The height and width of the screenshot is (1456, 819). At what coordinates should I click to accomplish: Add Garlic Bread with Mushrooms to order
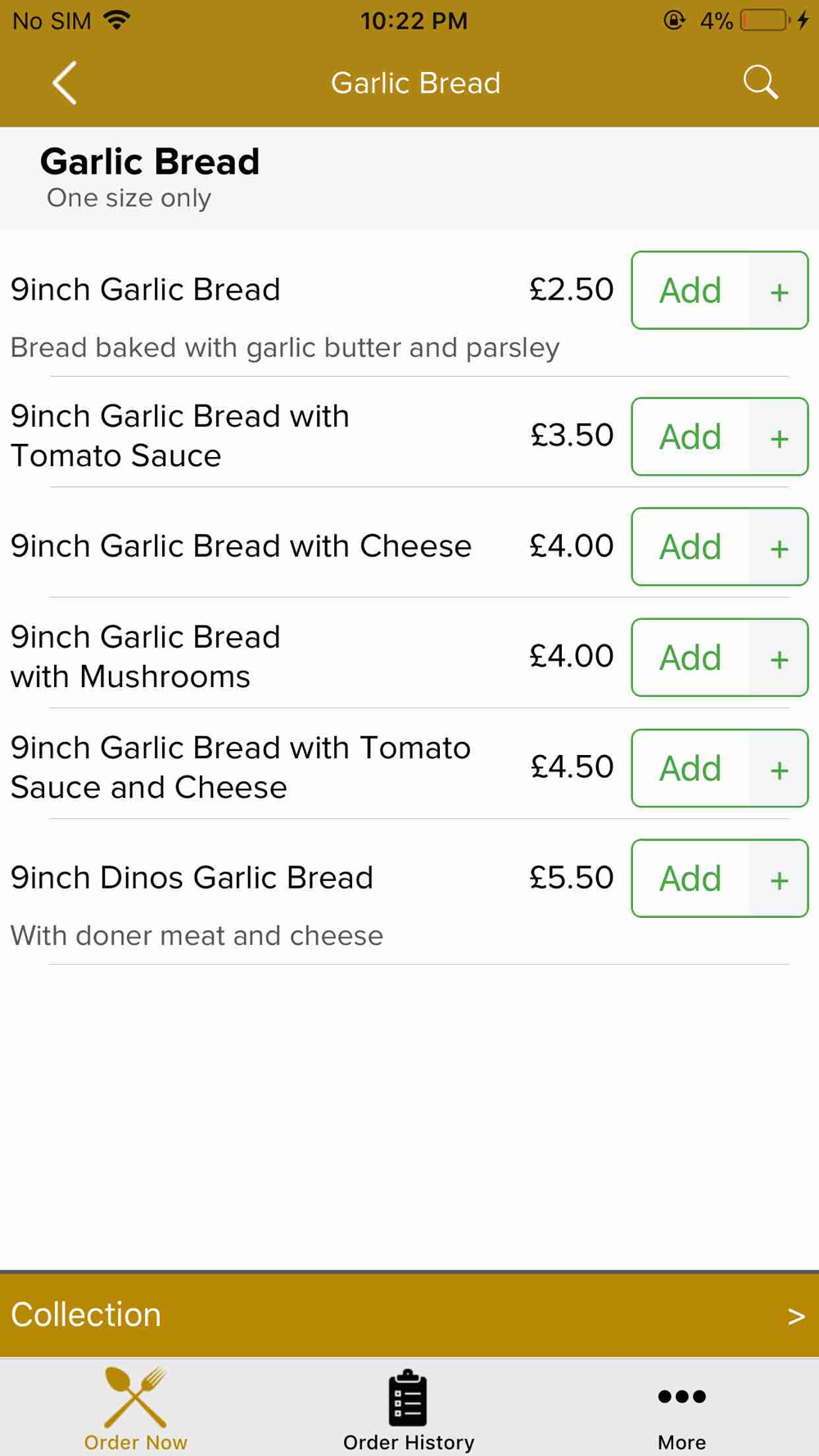690,658
